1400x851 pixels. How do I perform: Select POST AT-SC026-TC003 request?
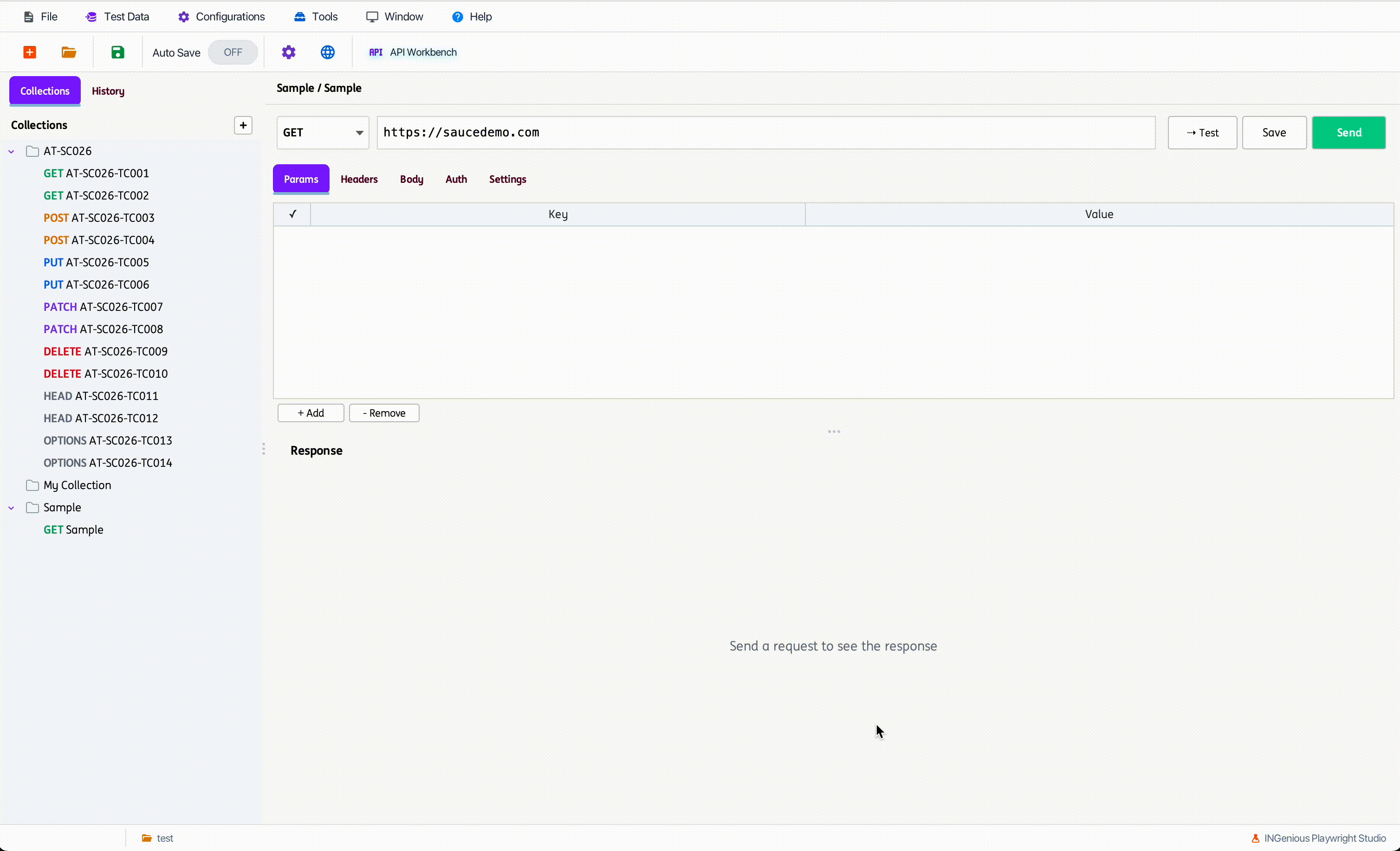point(99,218)
